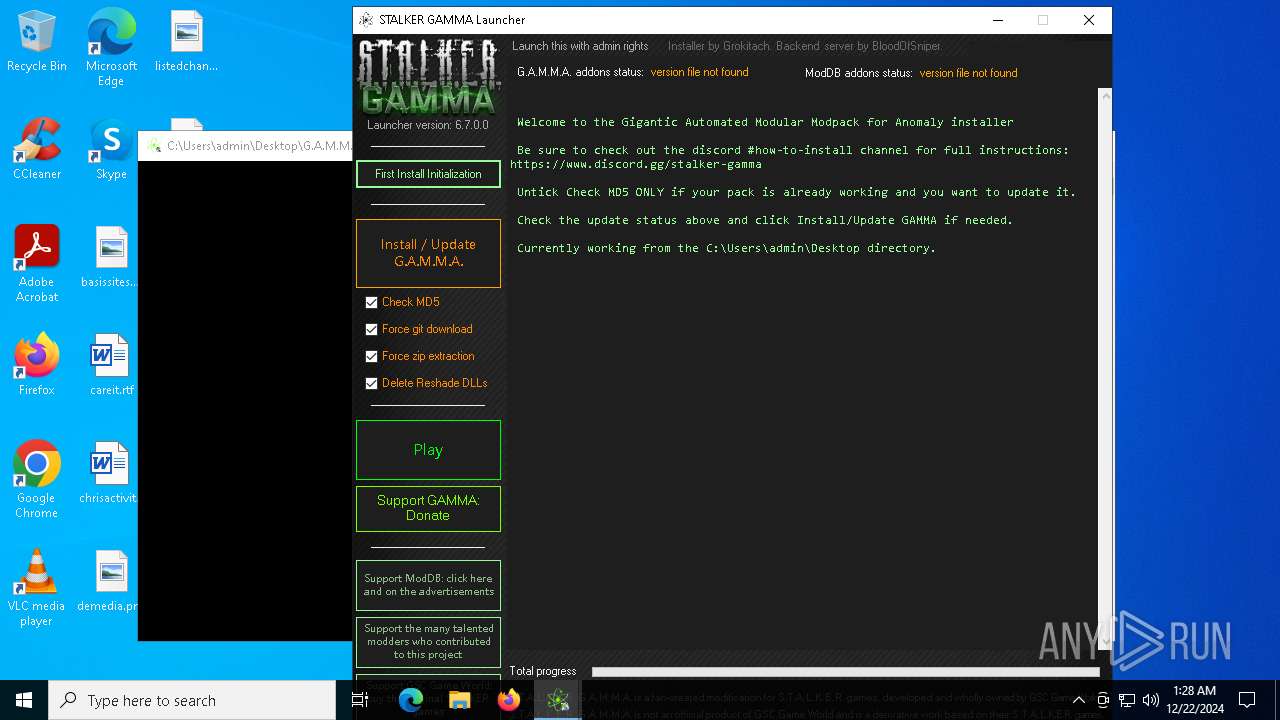This screenshot has width=1280, height=720.
Task: Launch Firefox from the taskbar
Action: click(x=508, y=700)
